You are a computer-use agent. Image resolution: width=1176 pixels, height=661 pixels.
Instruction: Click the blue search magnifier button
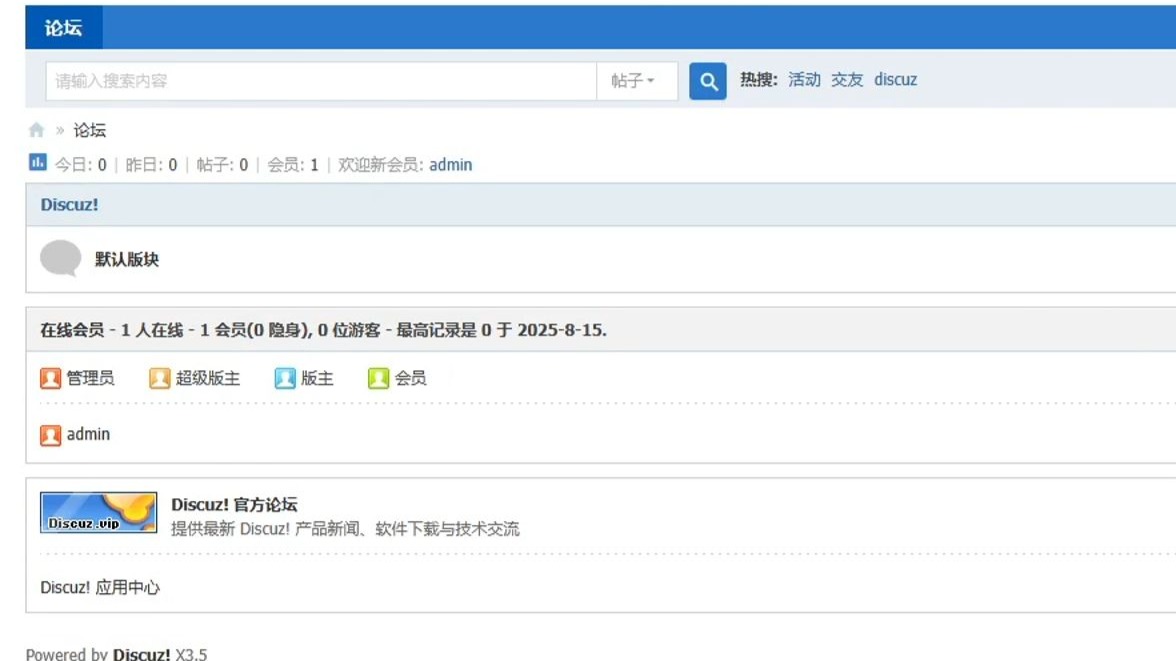(x=707, y=81)
